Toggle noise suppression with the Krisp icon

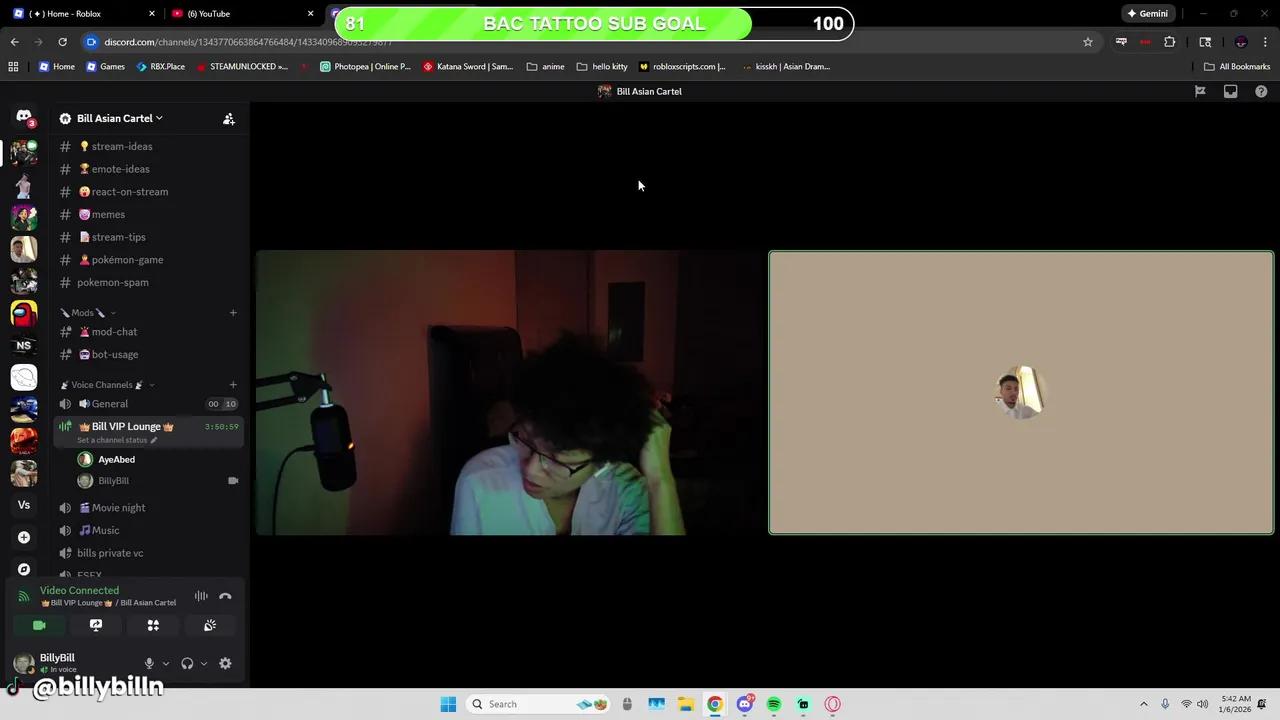click(201, 596)
